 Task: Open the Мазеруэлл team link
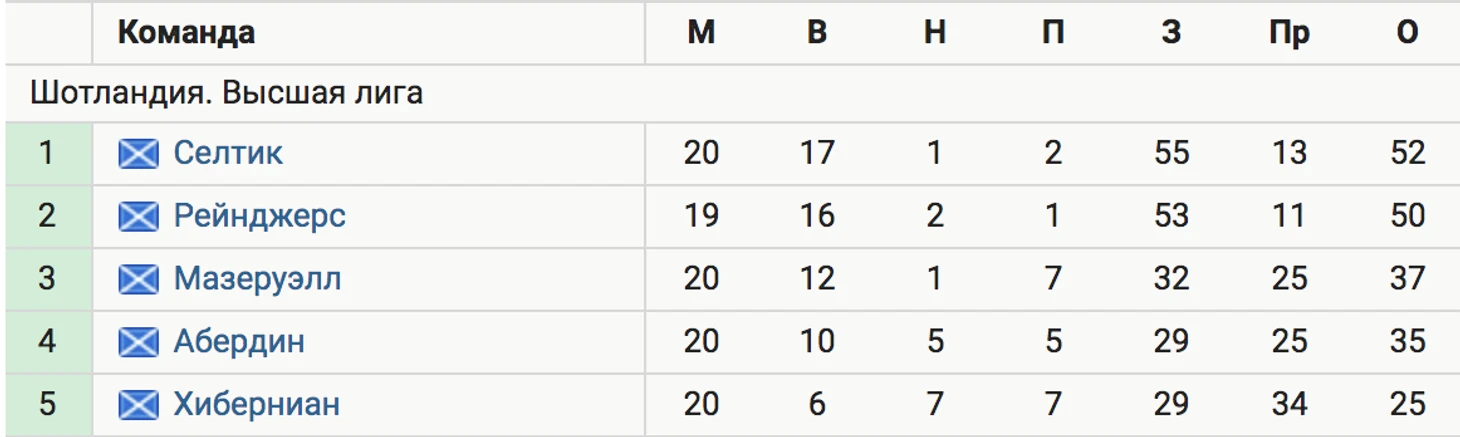(x=257, y=279)
